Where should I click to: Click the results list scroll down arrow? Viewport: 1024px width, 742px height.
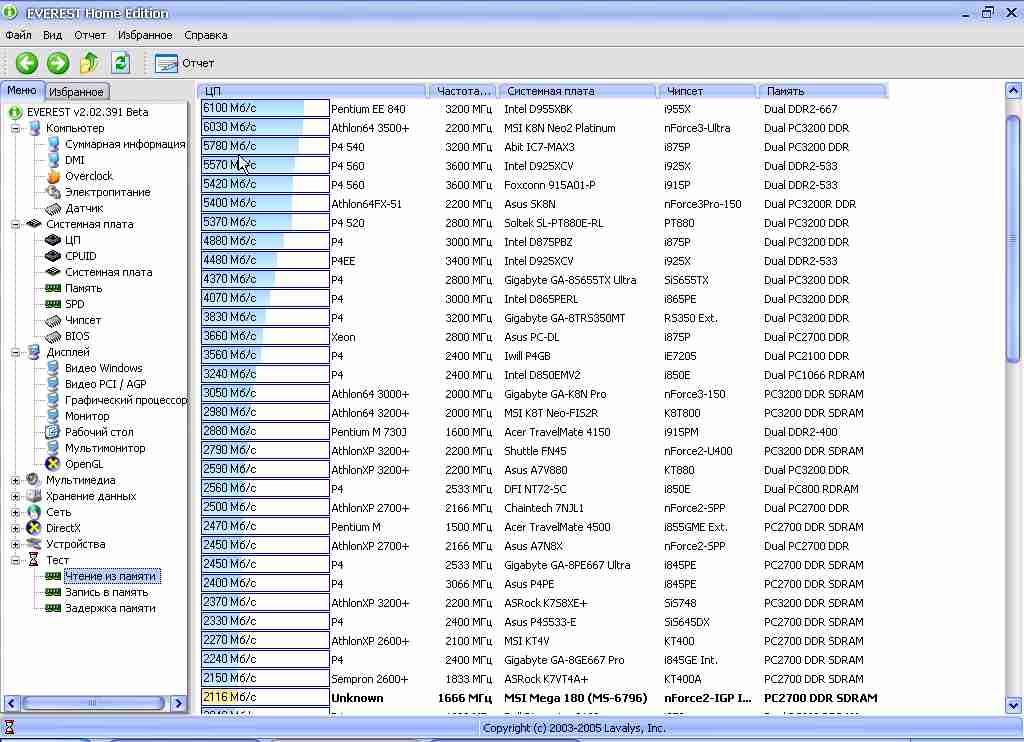click(1013, 705)
